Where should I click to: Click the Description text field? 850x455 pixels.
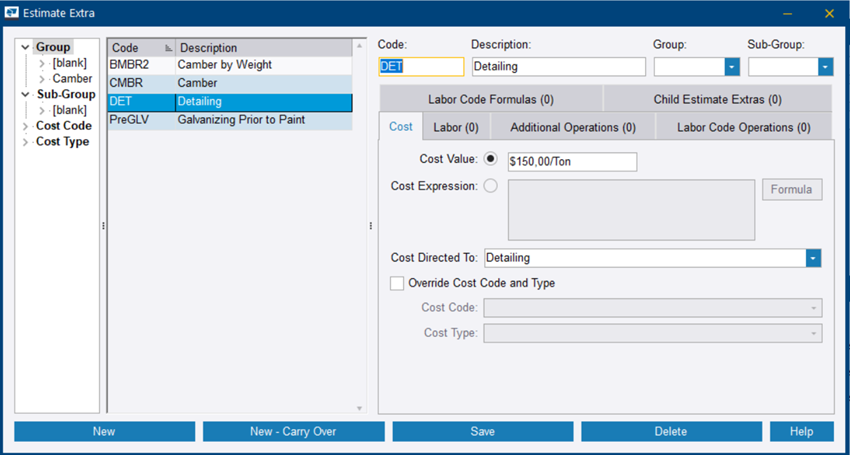(x=558, y=67)
